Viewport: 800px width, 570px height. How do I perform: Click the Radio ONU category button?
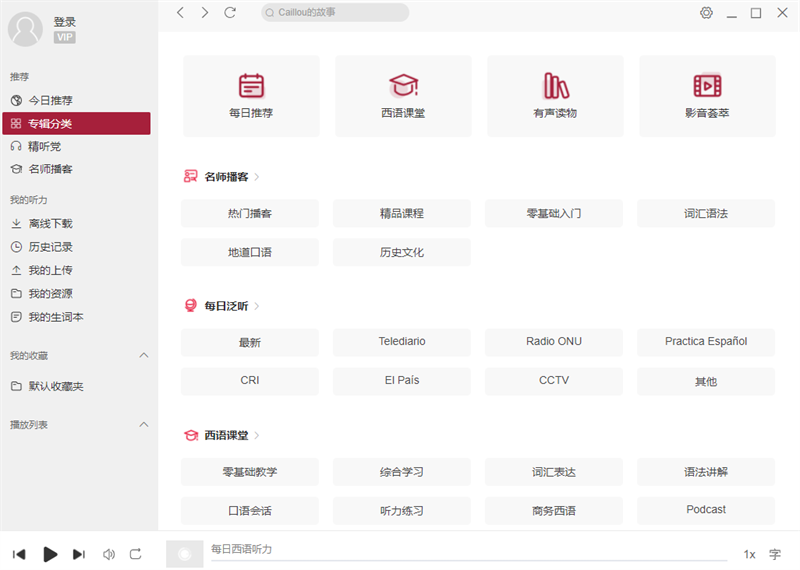click(x=553, y=342)
